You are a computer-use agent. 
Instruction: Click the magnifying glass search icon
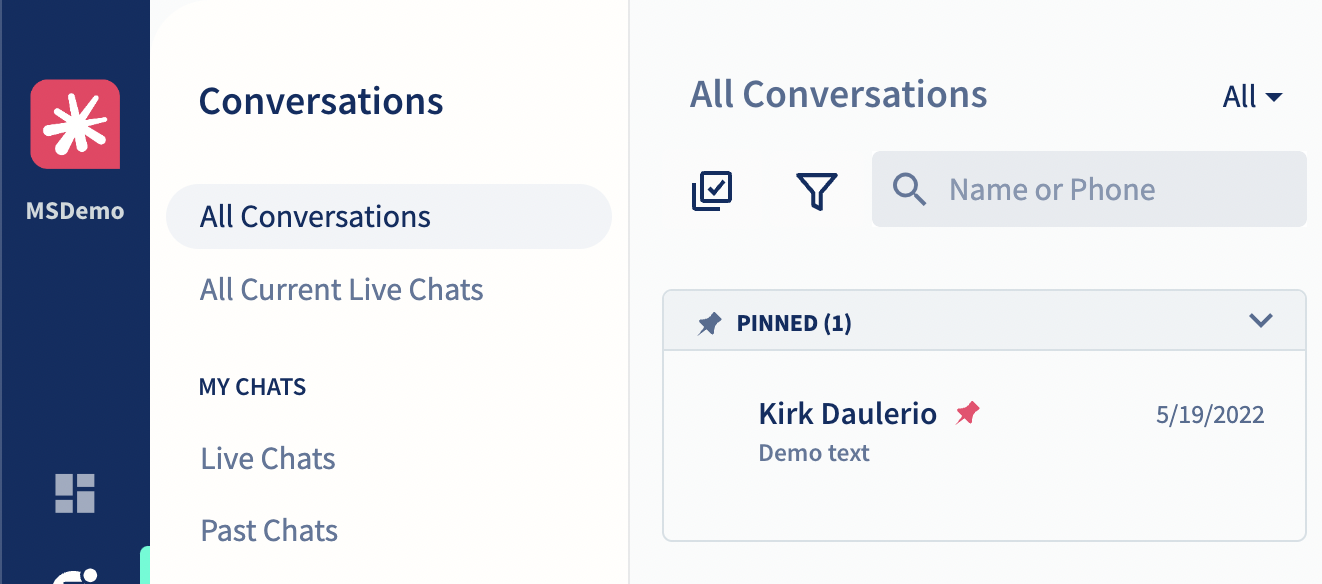[908, 189]
